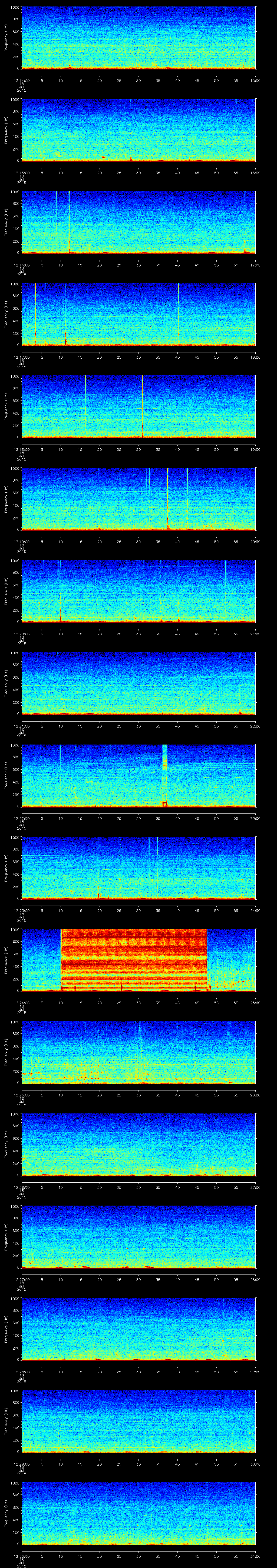Click the 12:29:00 start time label

pyautogui.click(x=21, y=1464)
